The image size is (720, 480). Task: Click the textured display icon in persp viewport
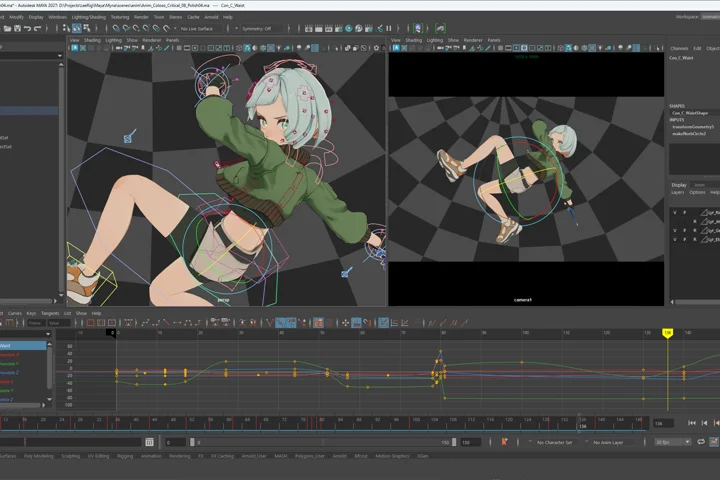tap(271, 48)
